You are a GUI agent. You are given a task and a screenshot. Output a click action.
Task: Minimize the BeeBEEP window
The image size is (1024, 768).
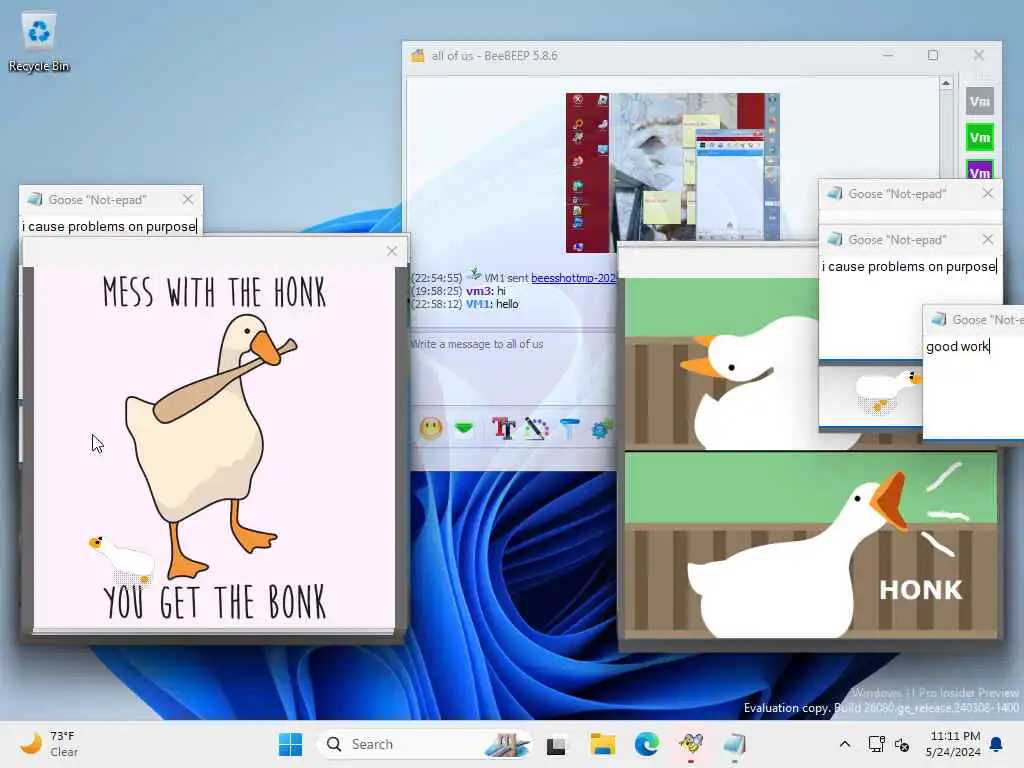(888, 56)
